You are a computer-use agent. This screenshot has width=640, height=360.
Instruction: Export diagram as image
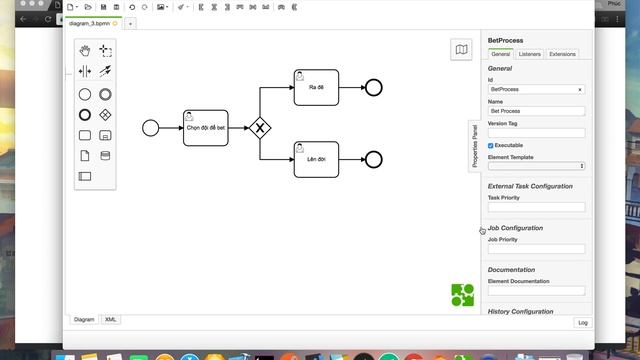(x=161, y=7)
